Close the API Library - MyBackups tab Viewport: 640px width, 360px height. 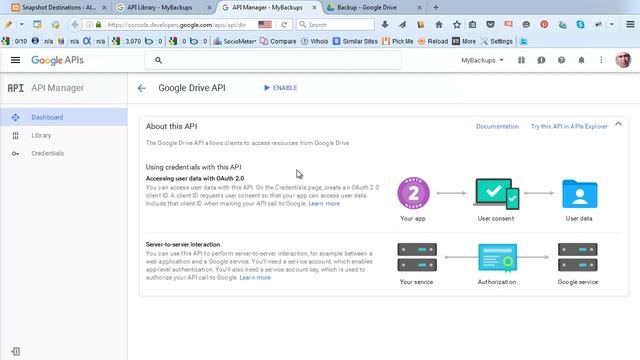coord(209,7)
